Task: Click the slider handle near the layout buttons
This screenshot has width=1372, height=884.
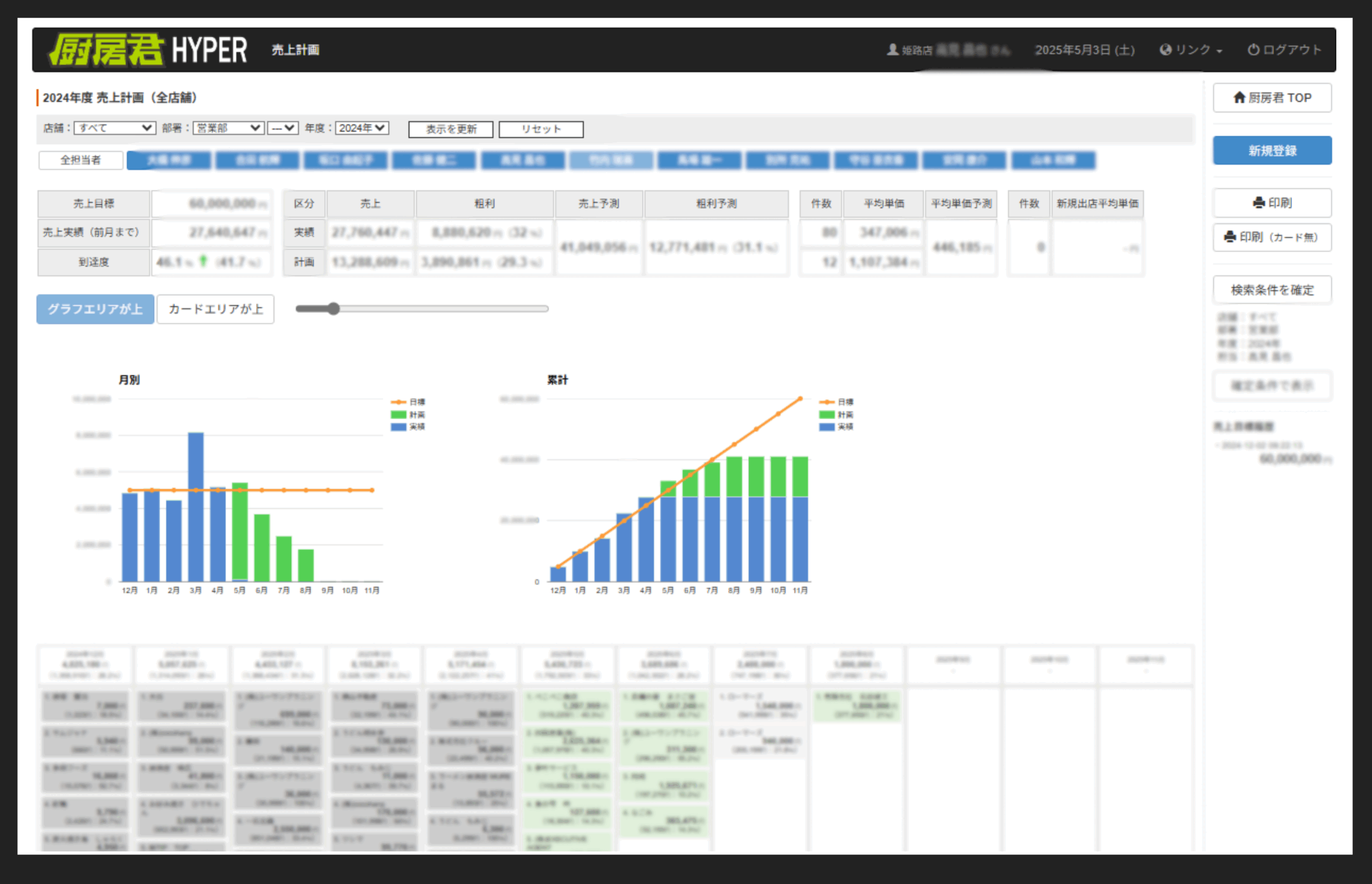Action: pos(333,309)
